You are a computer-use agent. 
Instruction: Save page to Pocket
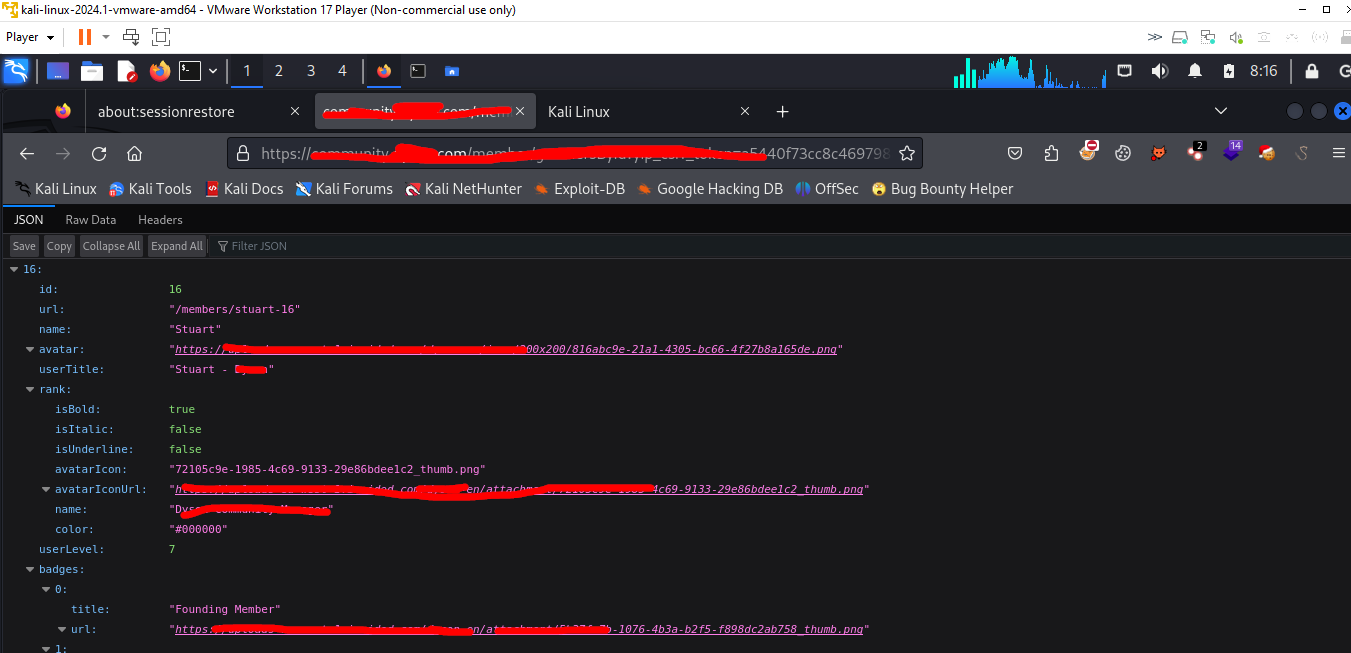pyautogui.click(x=1015, y=153)
